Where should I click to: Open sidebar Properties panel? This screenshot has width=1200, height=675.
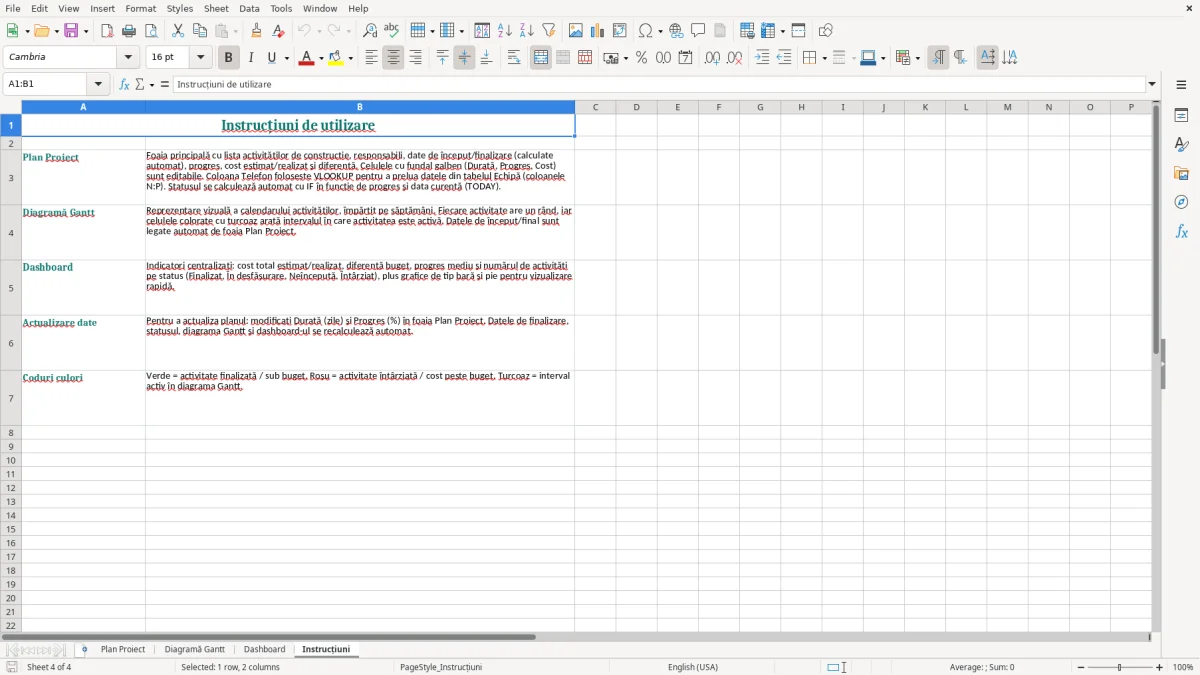1181,115
